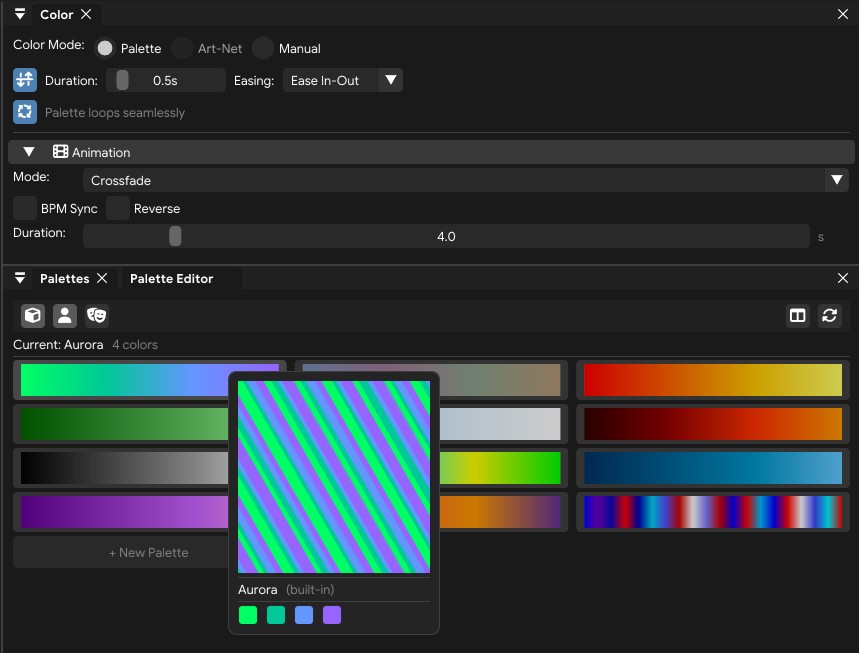Click the "(built-in)" label in the preview
The height and width of the screenshot is (653, 859).
coord(310,589)
